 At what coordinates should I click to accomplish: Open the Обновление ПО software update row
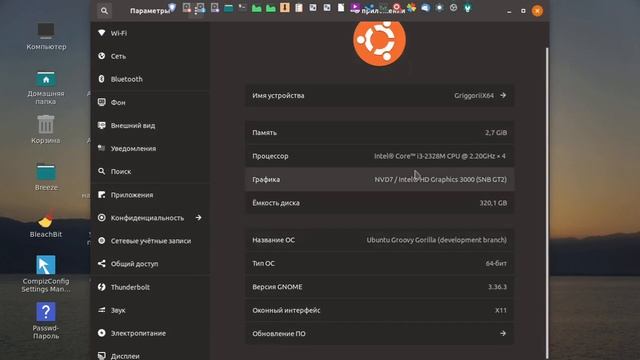click(x=379, y=333)
